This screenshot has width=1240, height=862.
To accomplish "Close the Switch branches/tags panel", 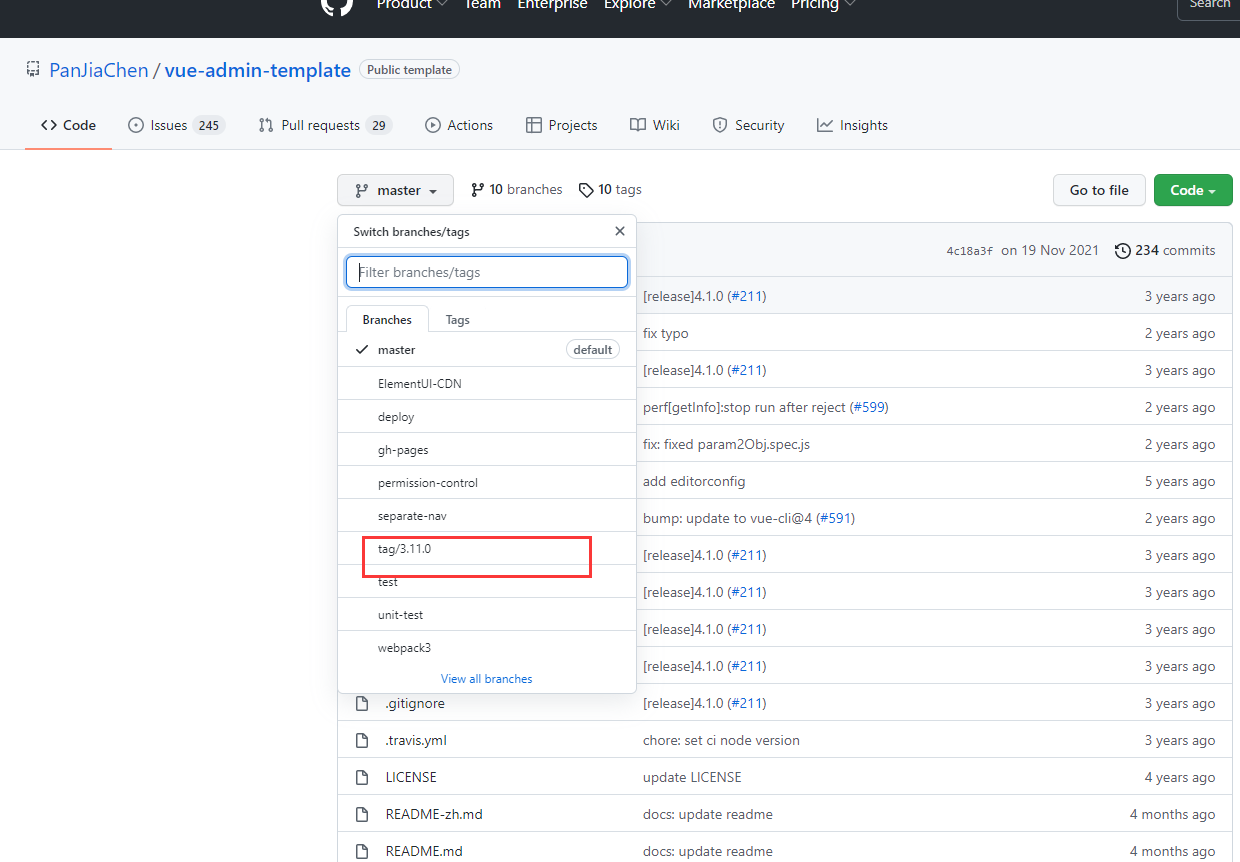I will click(x=619, y=230).
